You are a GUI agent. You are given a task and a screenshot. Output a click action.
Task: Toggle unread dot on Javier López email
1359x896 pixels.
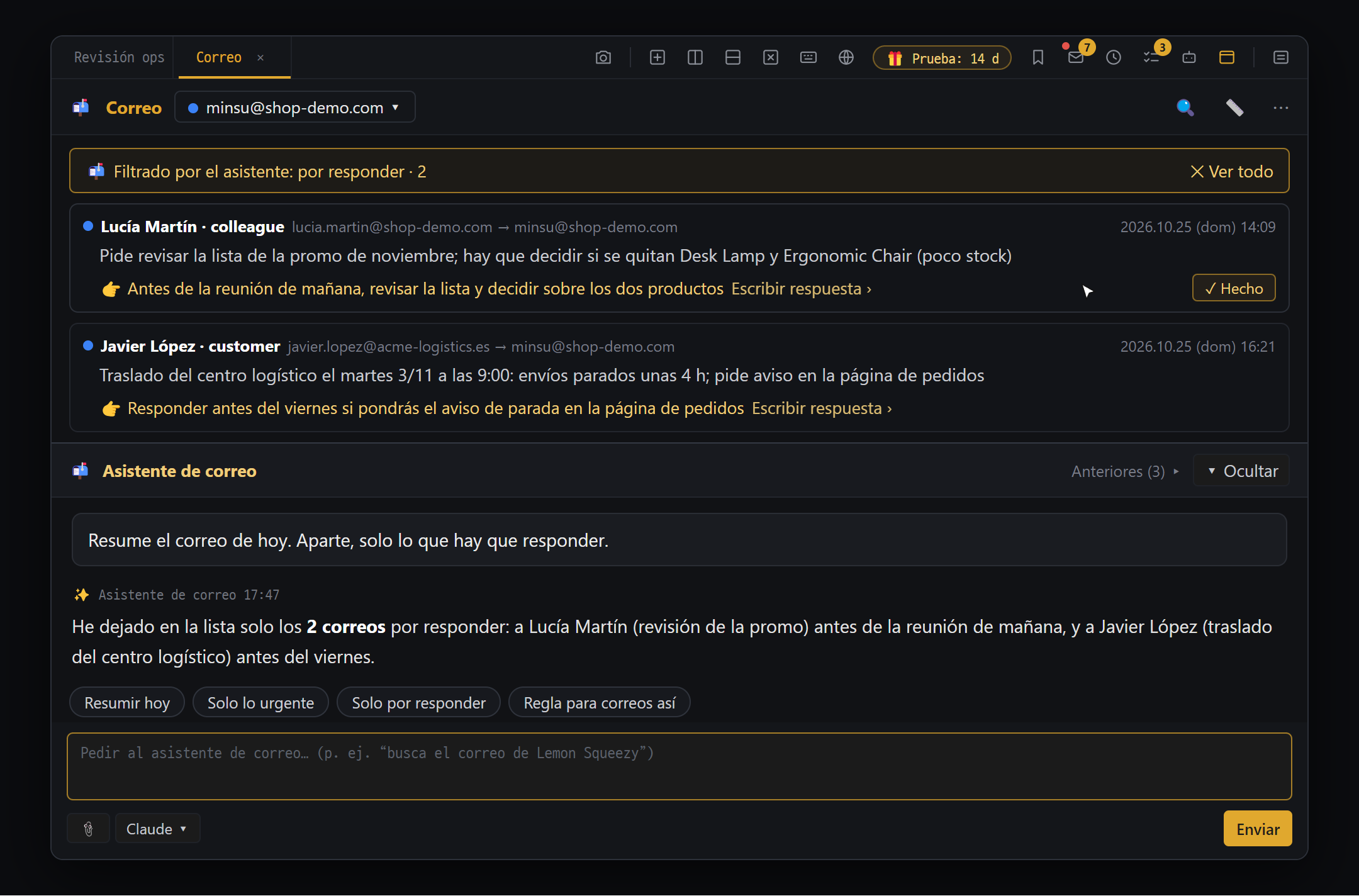pyautogui.click(x=88, y=346)
